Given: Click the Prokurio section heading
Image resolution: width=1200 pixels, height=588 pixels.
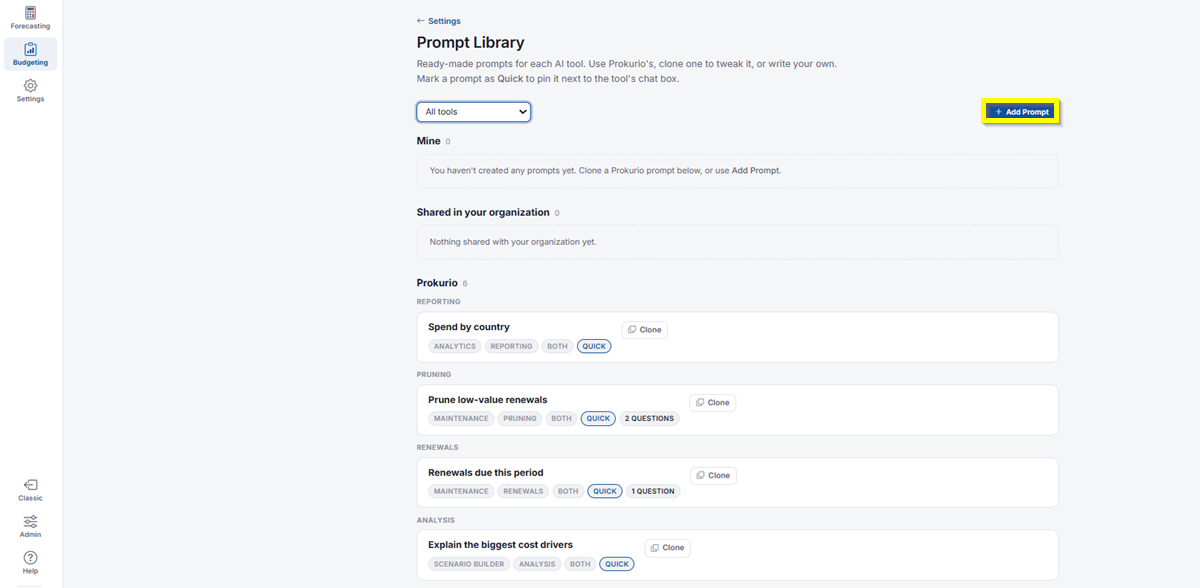Looking at the screenshot, I should [x=437, y=283].
